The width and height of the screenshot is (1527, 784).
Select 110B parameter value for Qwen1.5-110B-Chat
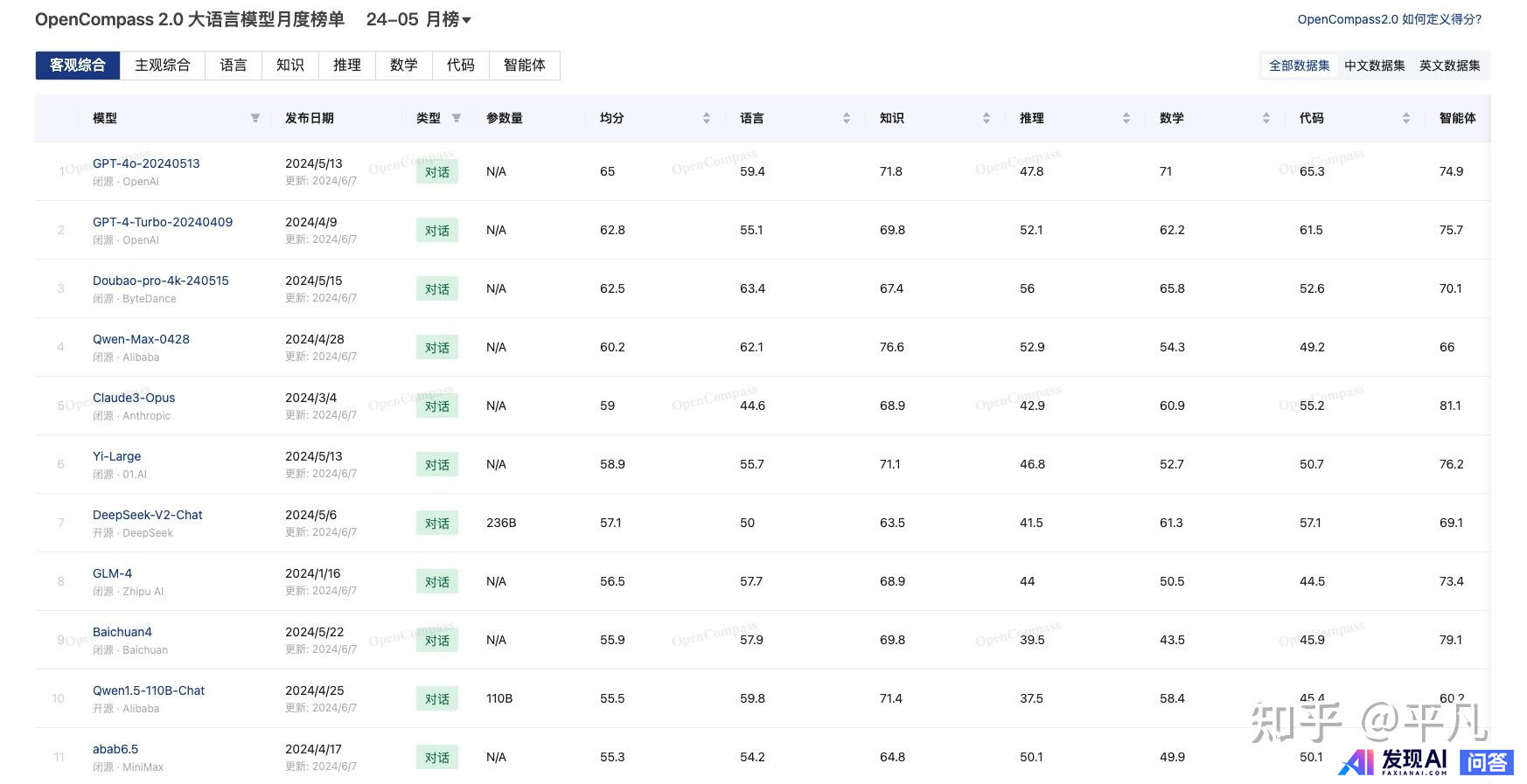tap(499, 698)
